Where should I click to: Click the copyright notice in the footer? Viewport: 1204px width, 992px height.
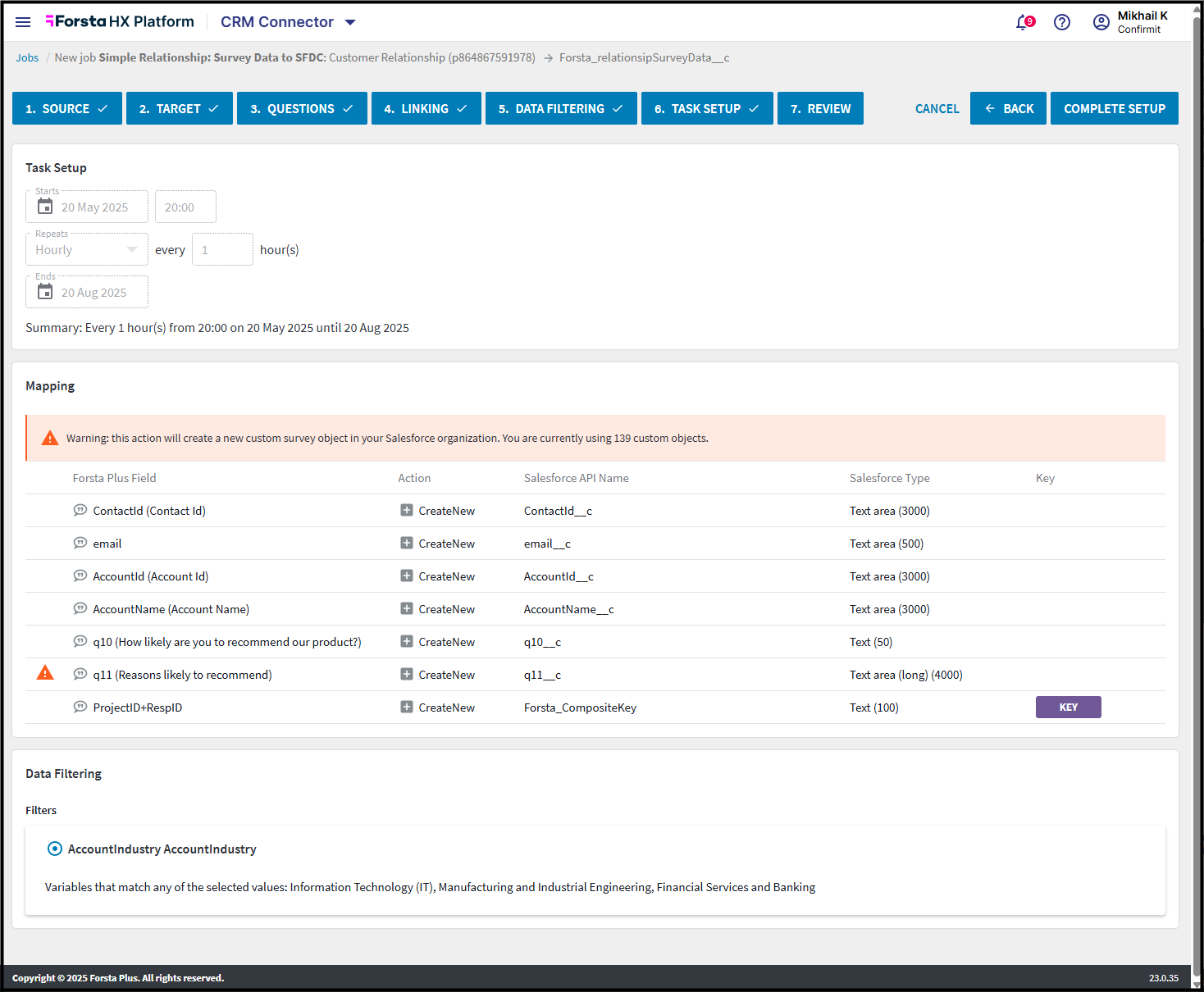point(118,978)
